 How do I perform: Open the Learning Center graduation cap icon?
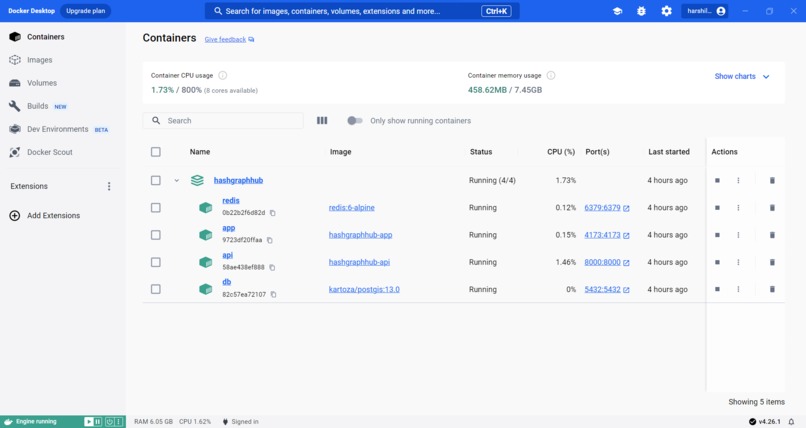coord(617,11)
